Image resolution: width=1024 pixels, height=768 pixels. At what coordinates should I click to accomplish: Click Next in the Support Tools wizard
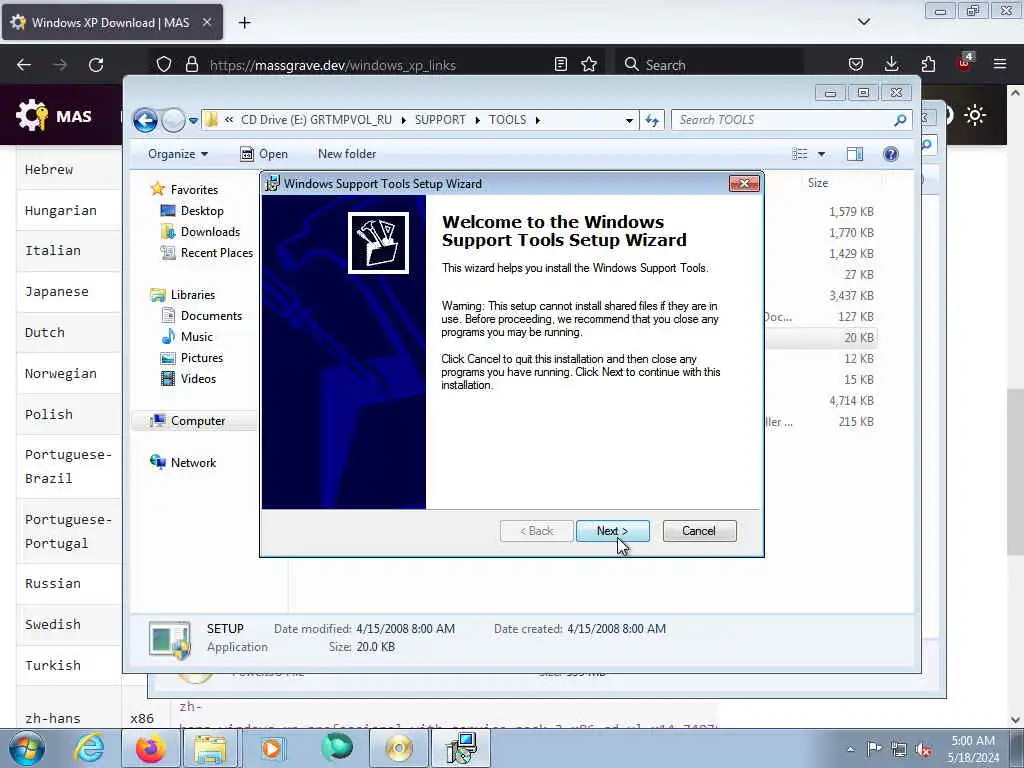pos(613,531)
